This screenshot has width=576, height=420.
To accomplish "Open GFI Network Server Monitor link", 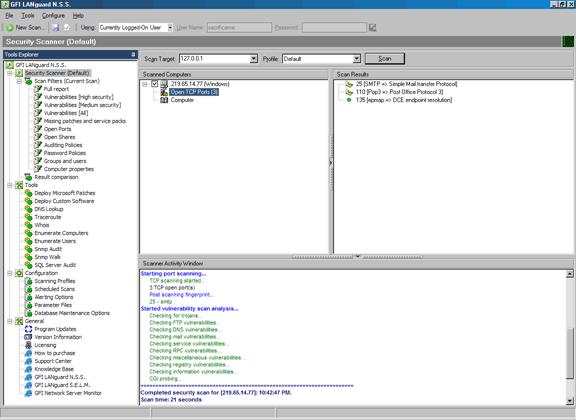I will click(x=68, y=393).
